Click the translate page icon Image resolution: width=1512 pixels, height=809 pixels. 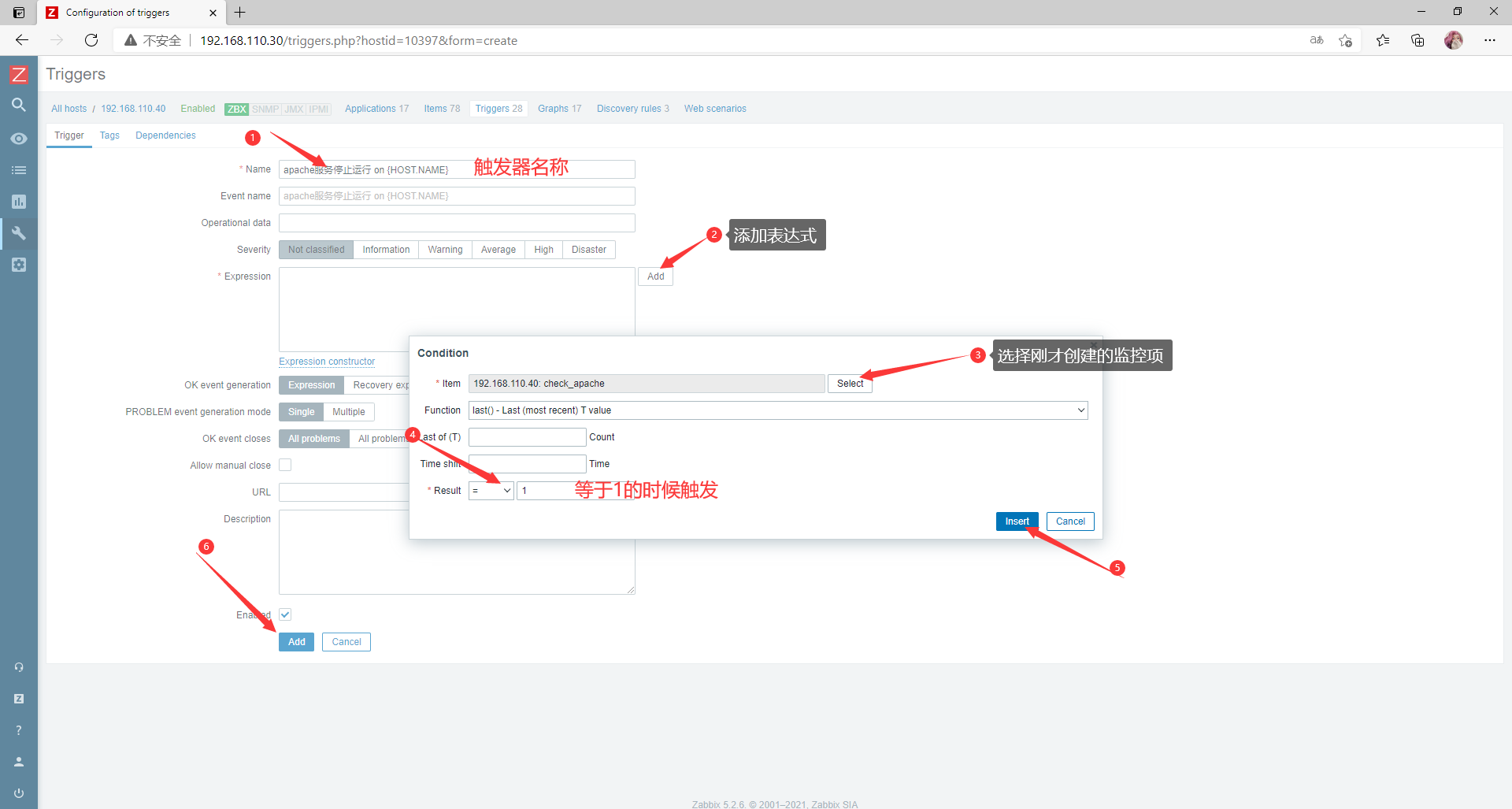tap(1317, 40)
